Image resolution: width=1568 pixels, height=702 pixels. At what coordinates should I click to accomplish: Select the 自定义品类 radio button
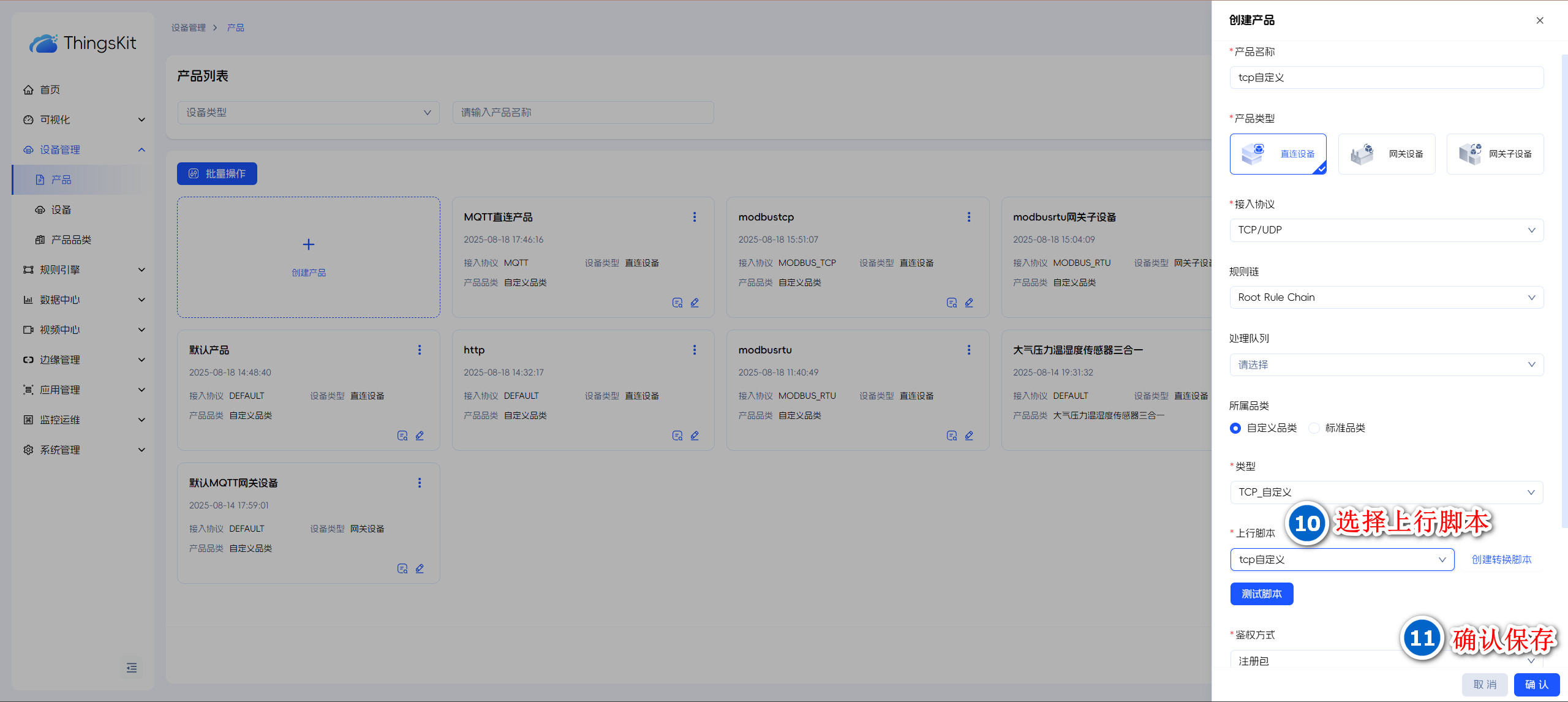click(1235, 428)
